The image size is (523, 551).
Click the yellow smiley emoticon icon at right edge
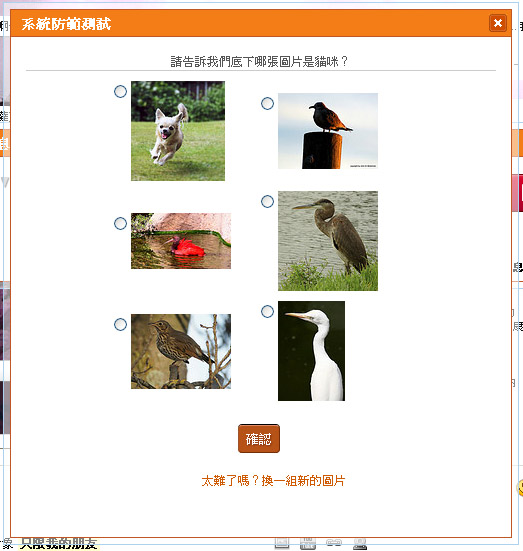point(520,488)
